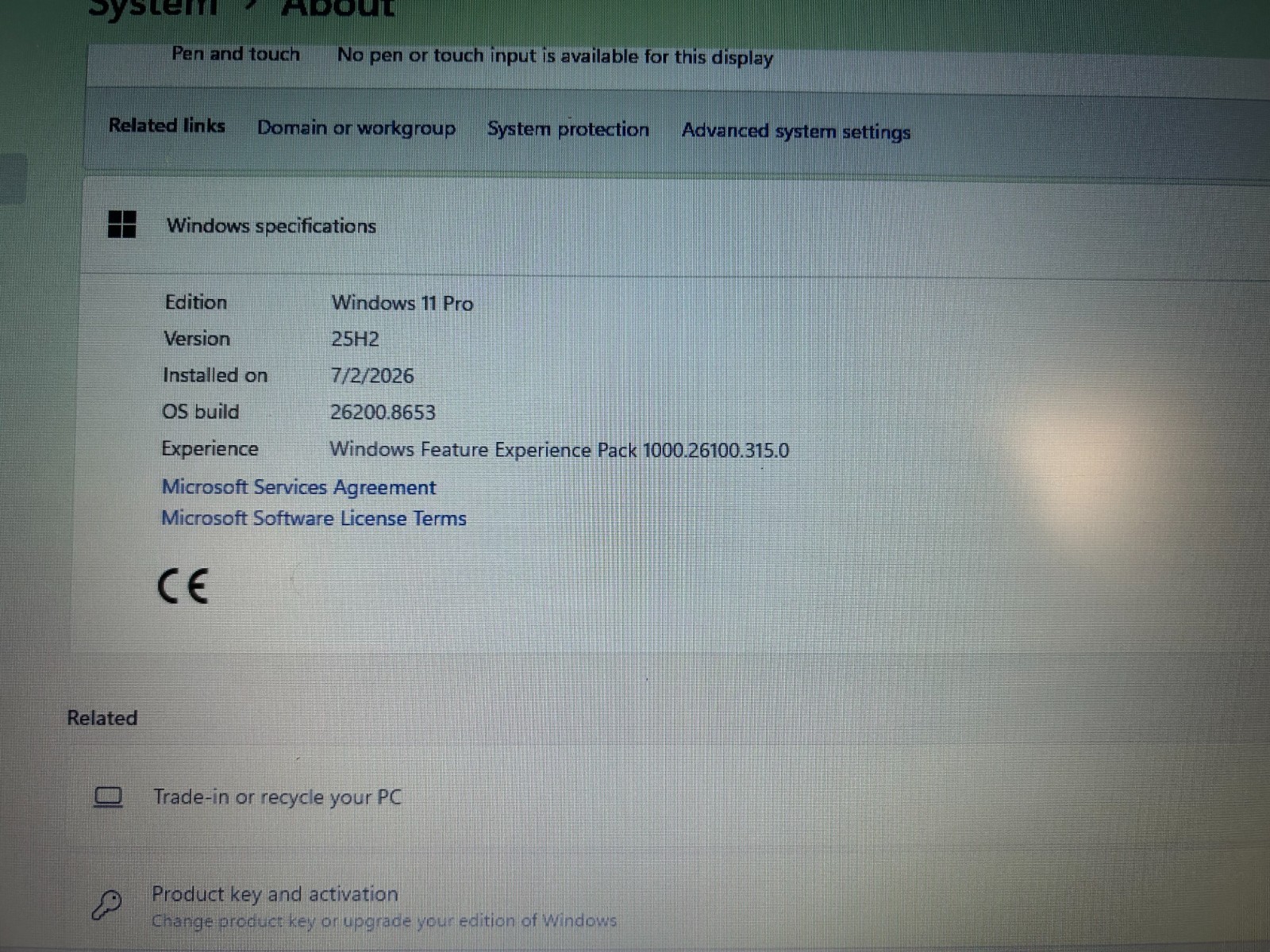
Task: Click the OS build label
Action: (200, 412)
